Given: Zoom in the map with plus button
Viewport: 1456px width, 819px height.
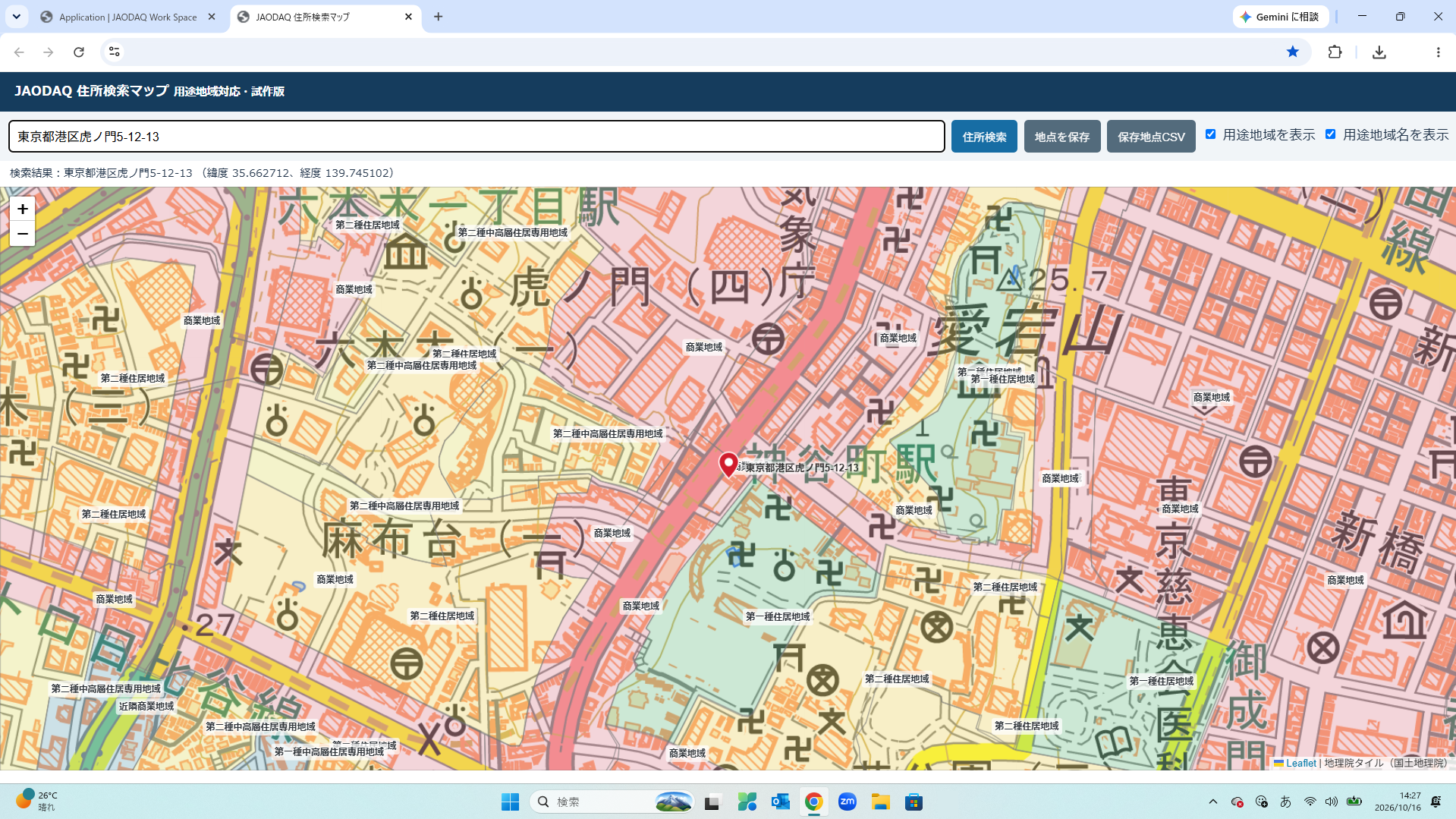Looking at the screenshot, I should click(23, 209).
